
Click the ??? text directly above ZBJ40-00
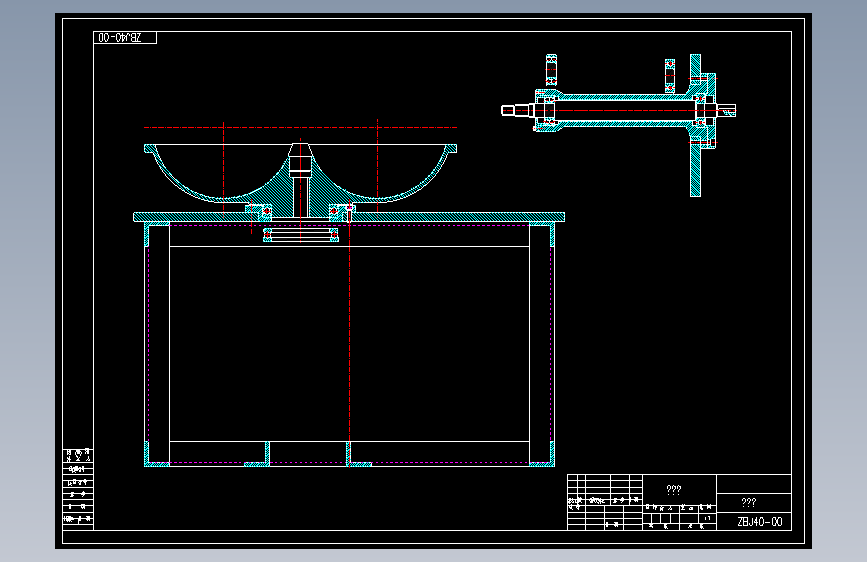coord(749,502)
